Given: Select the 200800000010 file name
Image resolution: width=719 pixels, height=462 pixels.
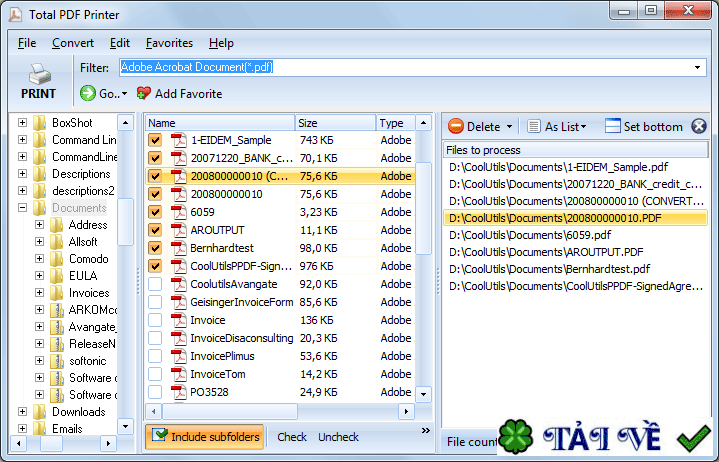Looking at the screenshot, I should [227, 194].
